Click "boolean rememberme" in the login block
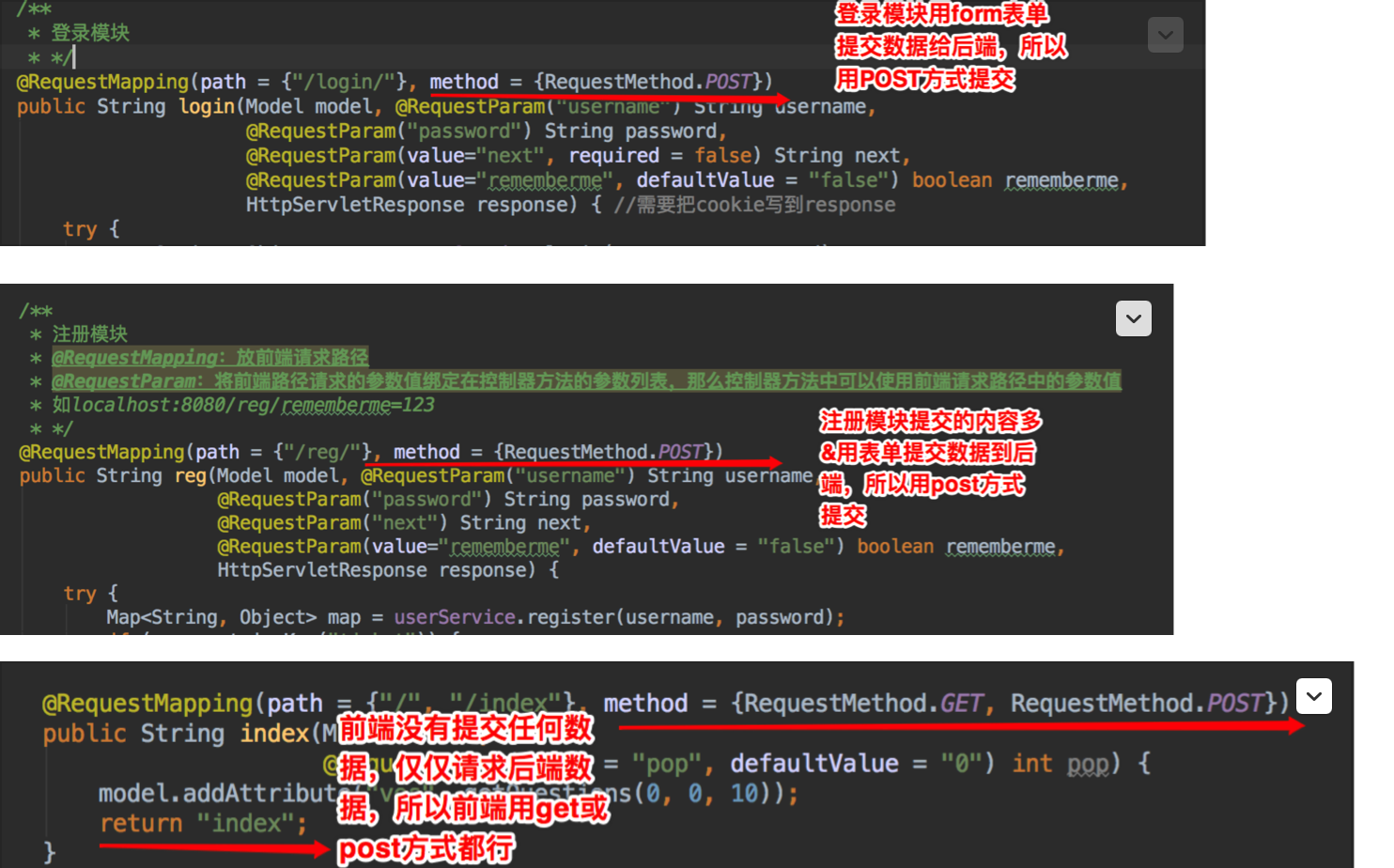Viewport: 1394px width, 868px height. pyautogui.click(x=1015, y=179)
